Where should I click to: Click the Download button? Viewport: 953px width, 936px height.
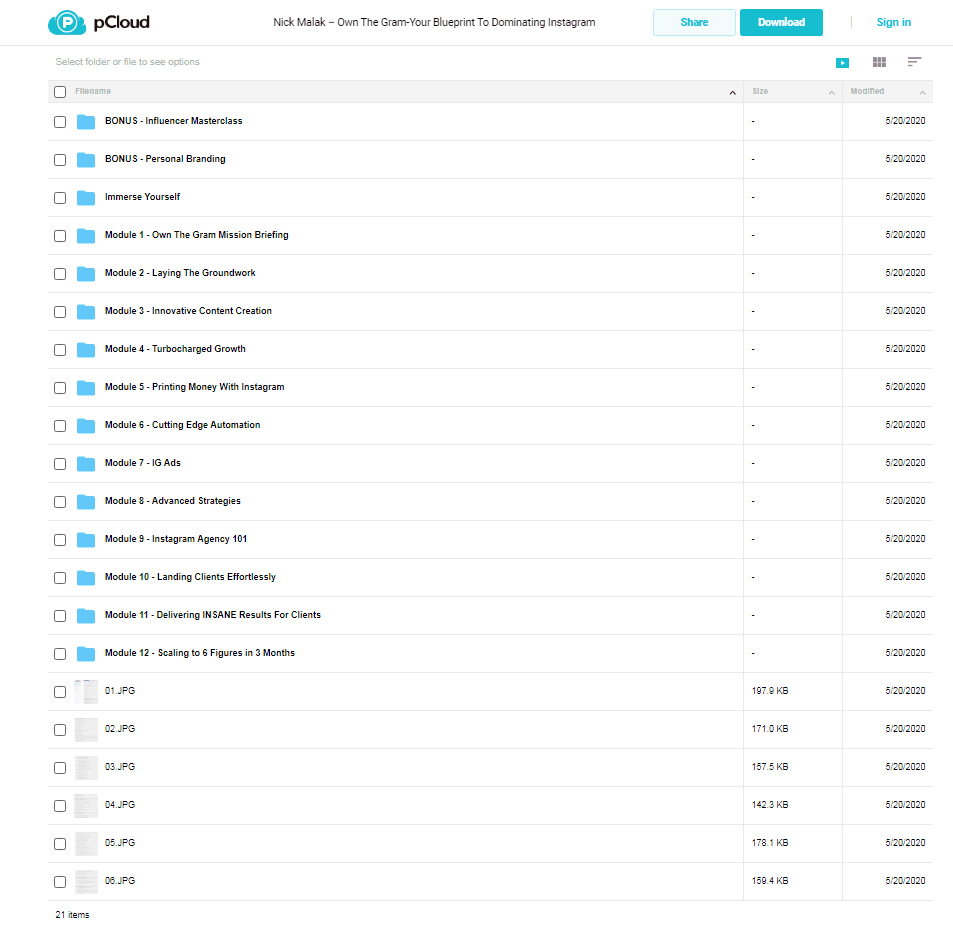coord(781,22)
